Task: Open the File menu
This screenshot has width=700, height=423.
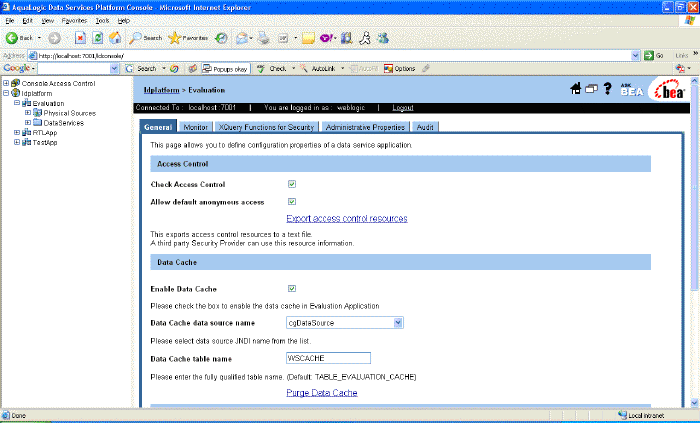Action: 10,21
